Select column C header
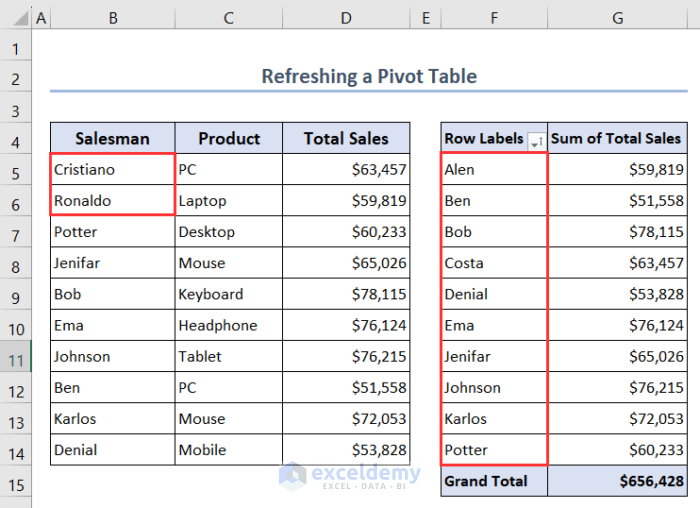Viewport: 700px width, 508px height. [x=229, y=18]
